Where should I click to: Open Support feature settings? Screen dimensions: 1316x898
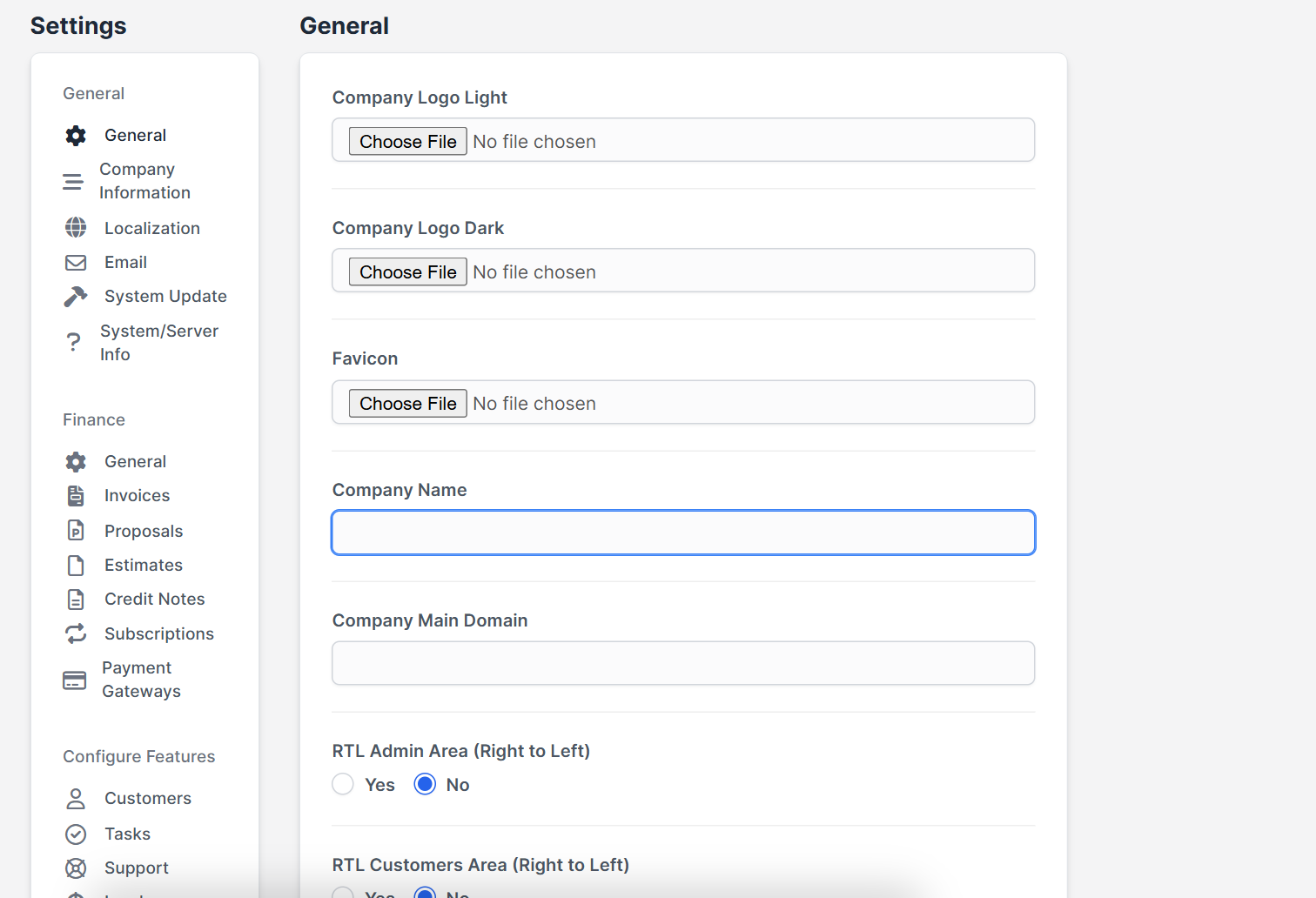[x=137, y=868]
